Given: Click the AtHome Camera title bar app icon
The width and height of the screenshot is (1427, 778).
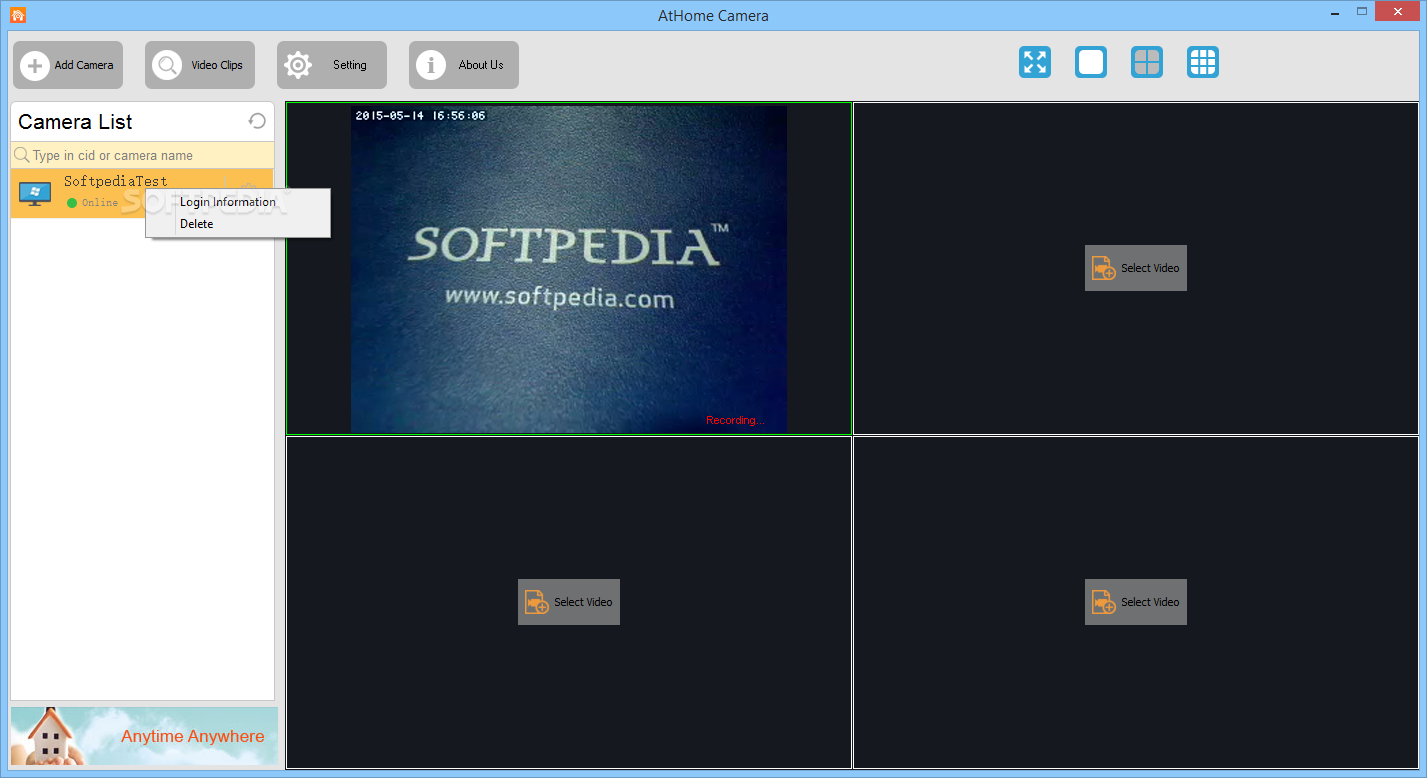Looking at the screenshot, I should [17, 15].
